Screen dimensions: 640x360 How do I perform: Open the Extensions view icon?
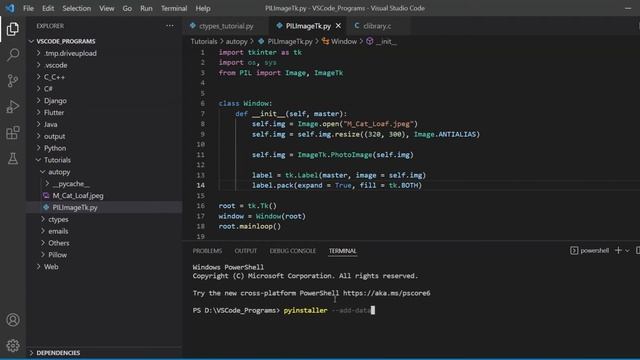pyautogui.click(x=13, y=133)
